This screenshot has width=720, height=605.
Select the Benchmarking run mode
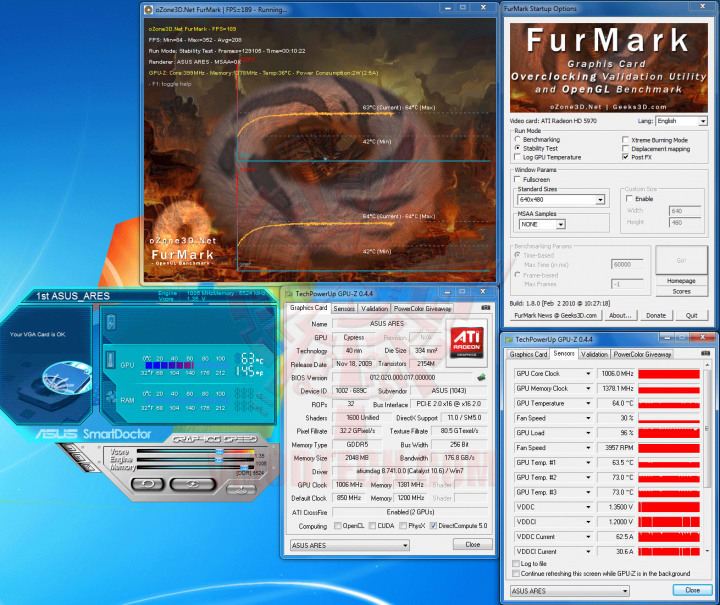pyautogui.click(x=518, y=139)
